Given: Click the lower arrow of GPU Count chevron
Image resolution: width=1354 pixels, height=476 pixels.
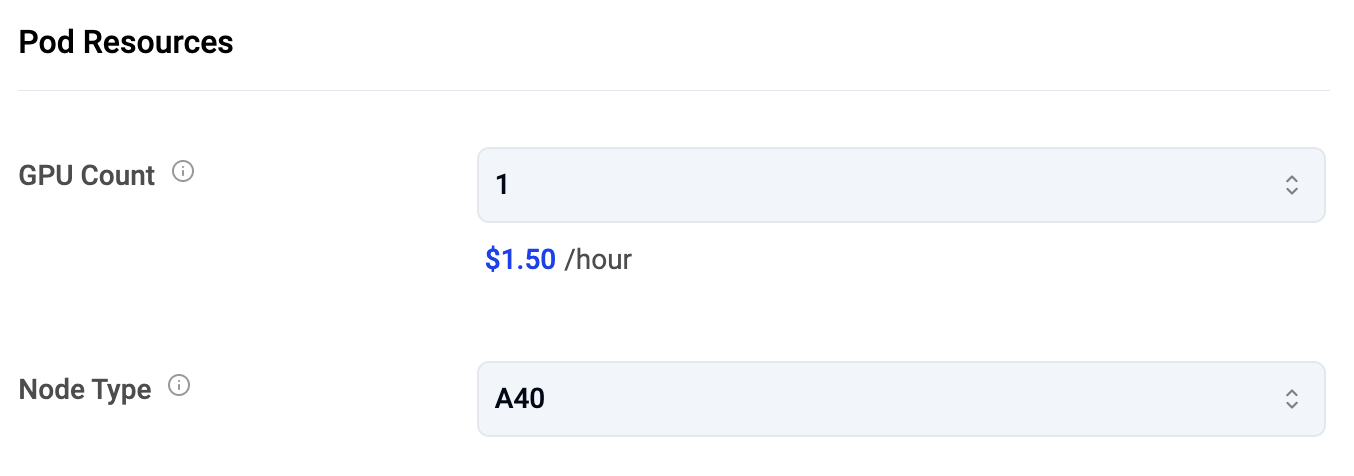Looking at the screenshot, I should click(1291, 191).
